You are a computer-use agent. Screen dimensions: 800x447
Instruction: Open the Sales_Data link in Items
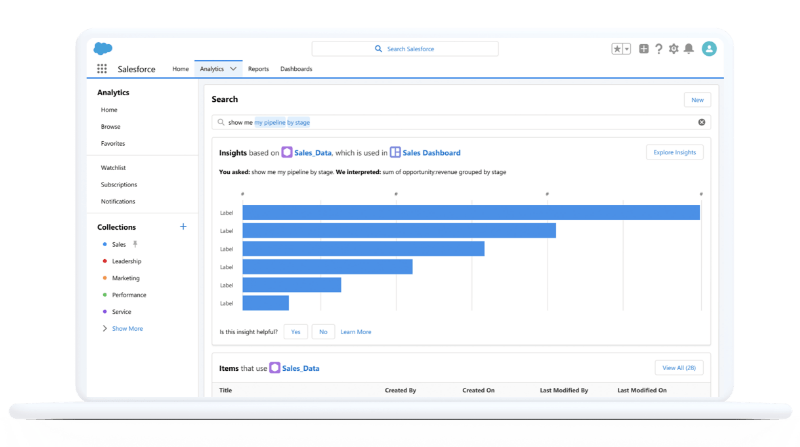301,368
